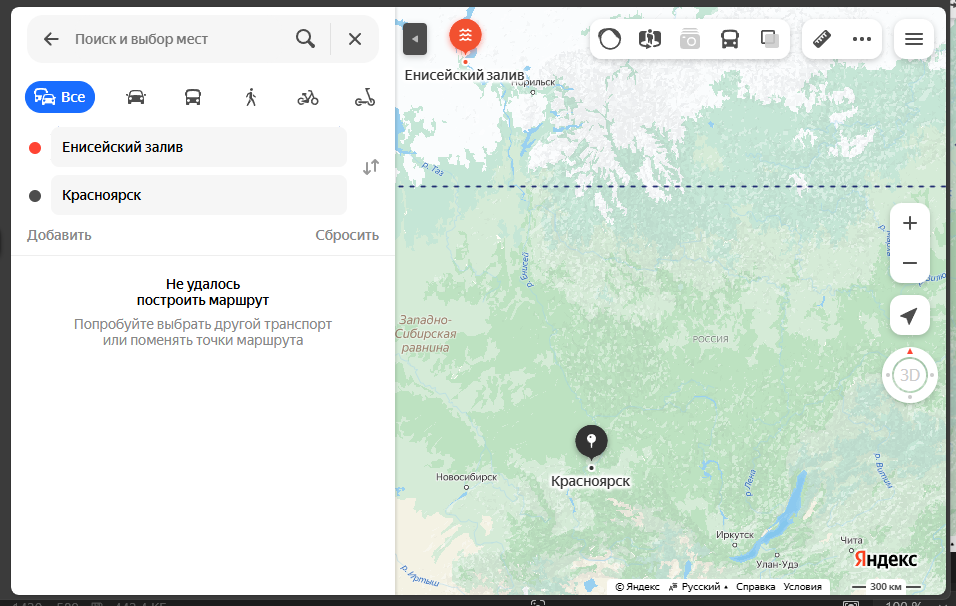Choose the public transport bus mode
The width and height of the screenshot is (956, 606).
[x=193, y=97]
